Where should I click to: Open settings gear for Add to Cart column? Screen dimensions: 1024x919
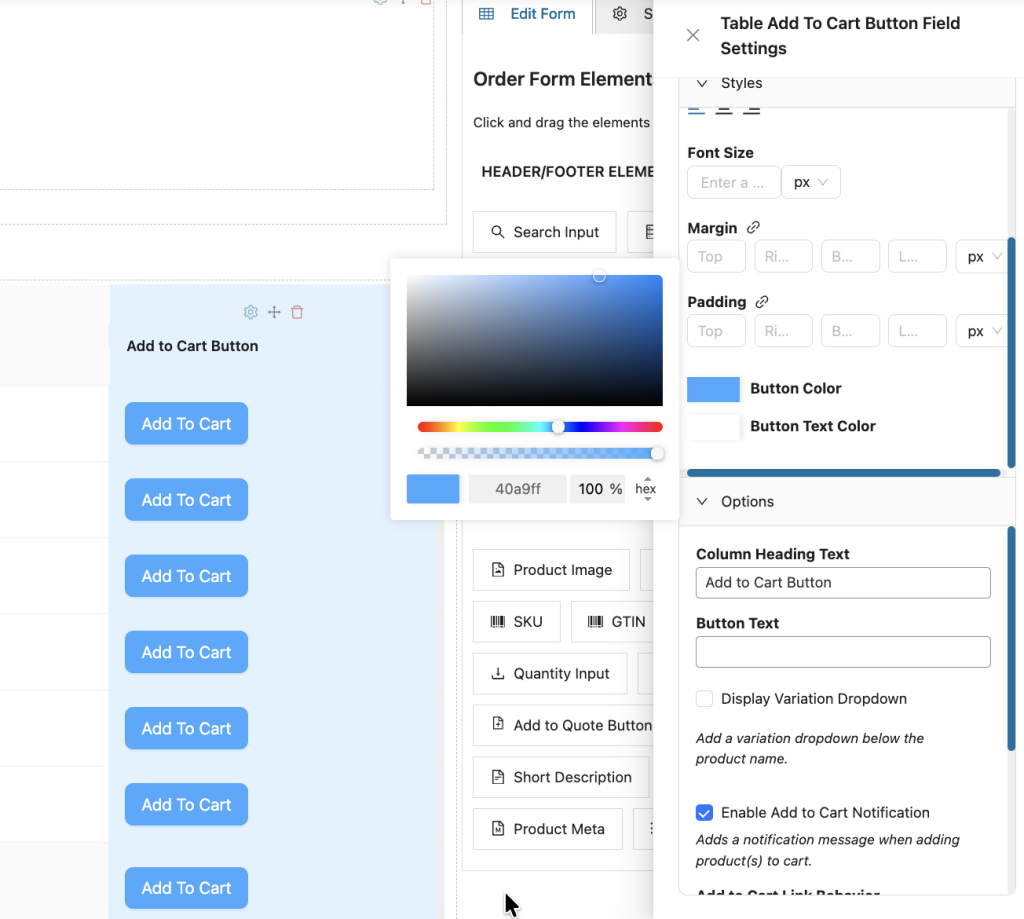[x=251, y=312]
